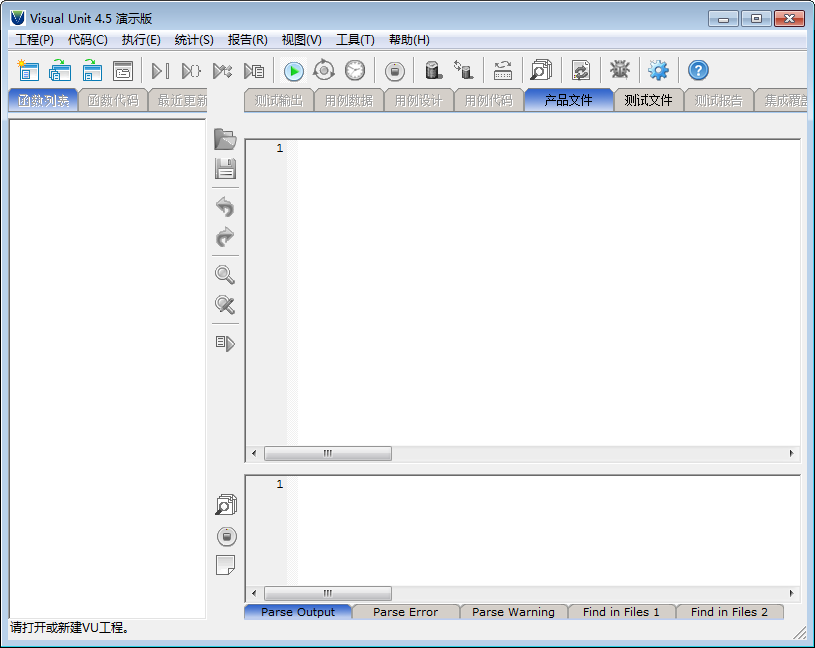
Task: Open settings with the blue gear icon
Action: coord(659,70)
